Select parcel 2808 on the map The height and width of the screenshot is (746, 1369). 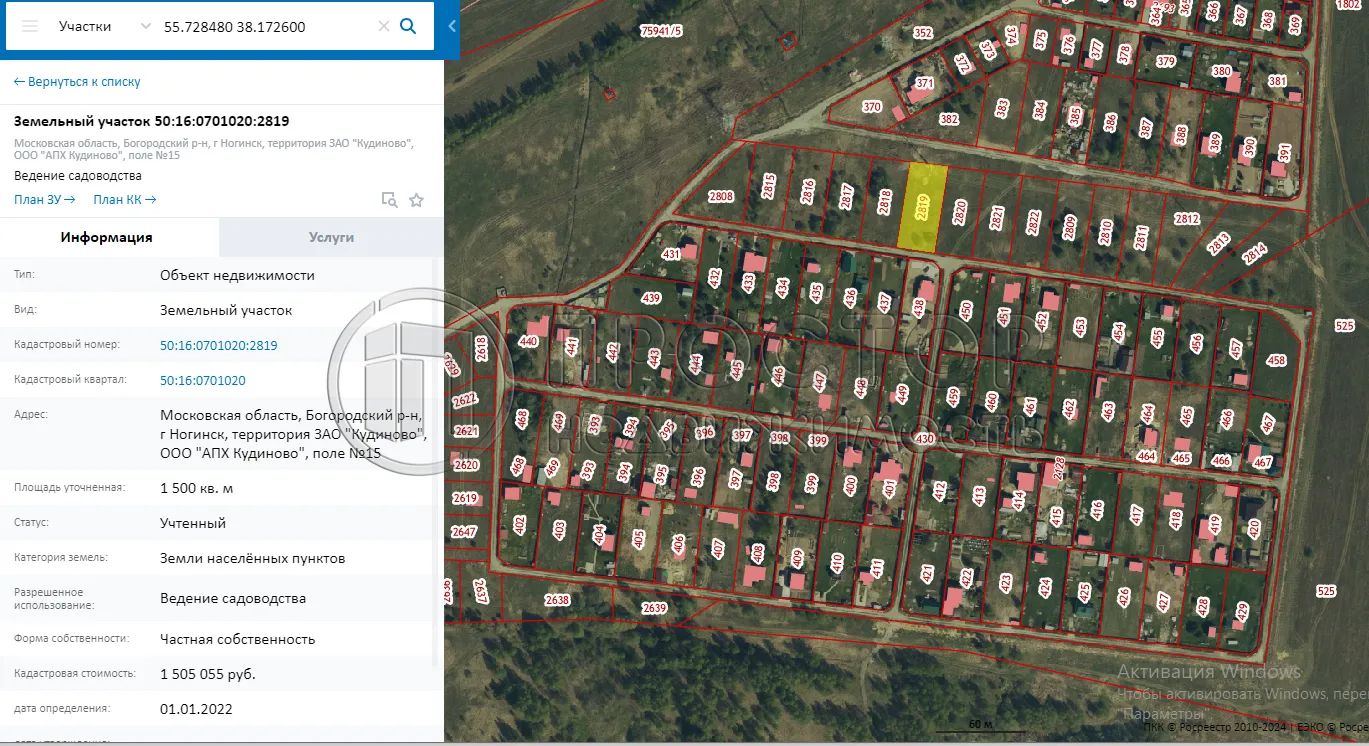720,197
